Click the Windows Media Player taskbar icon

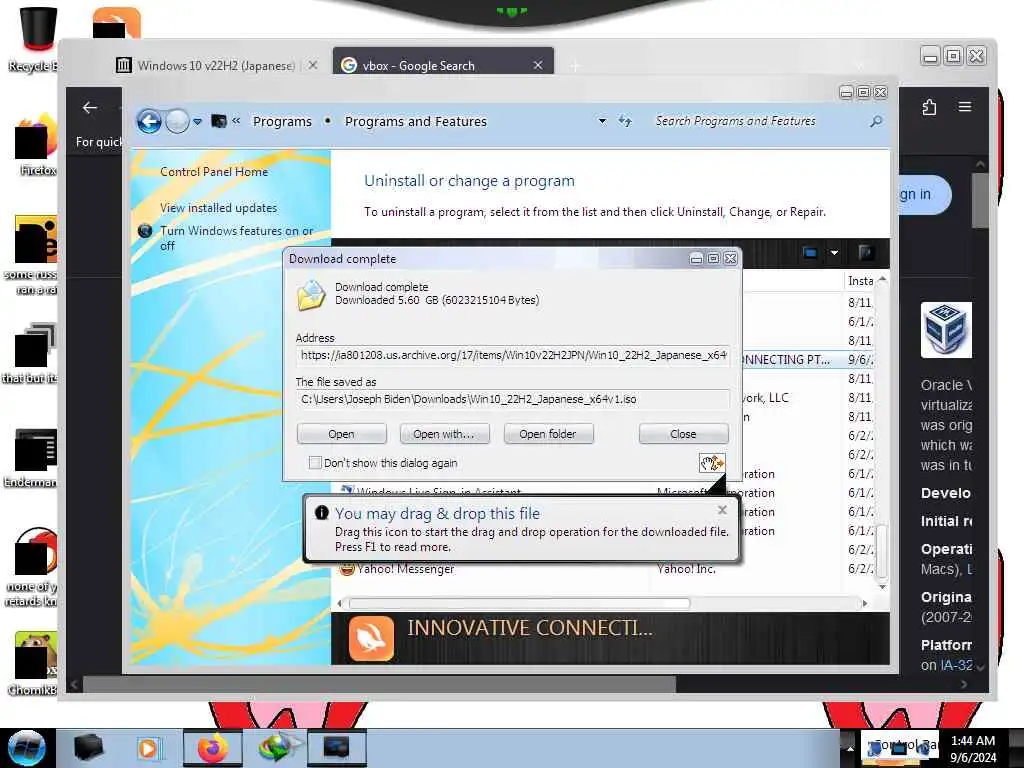click(148, 748)
